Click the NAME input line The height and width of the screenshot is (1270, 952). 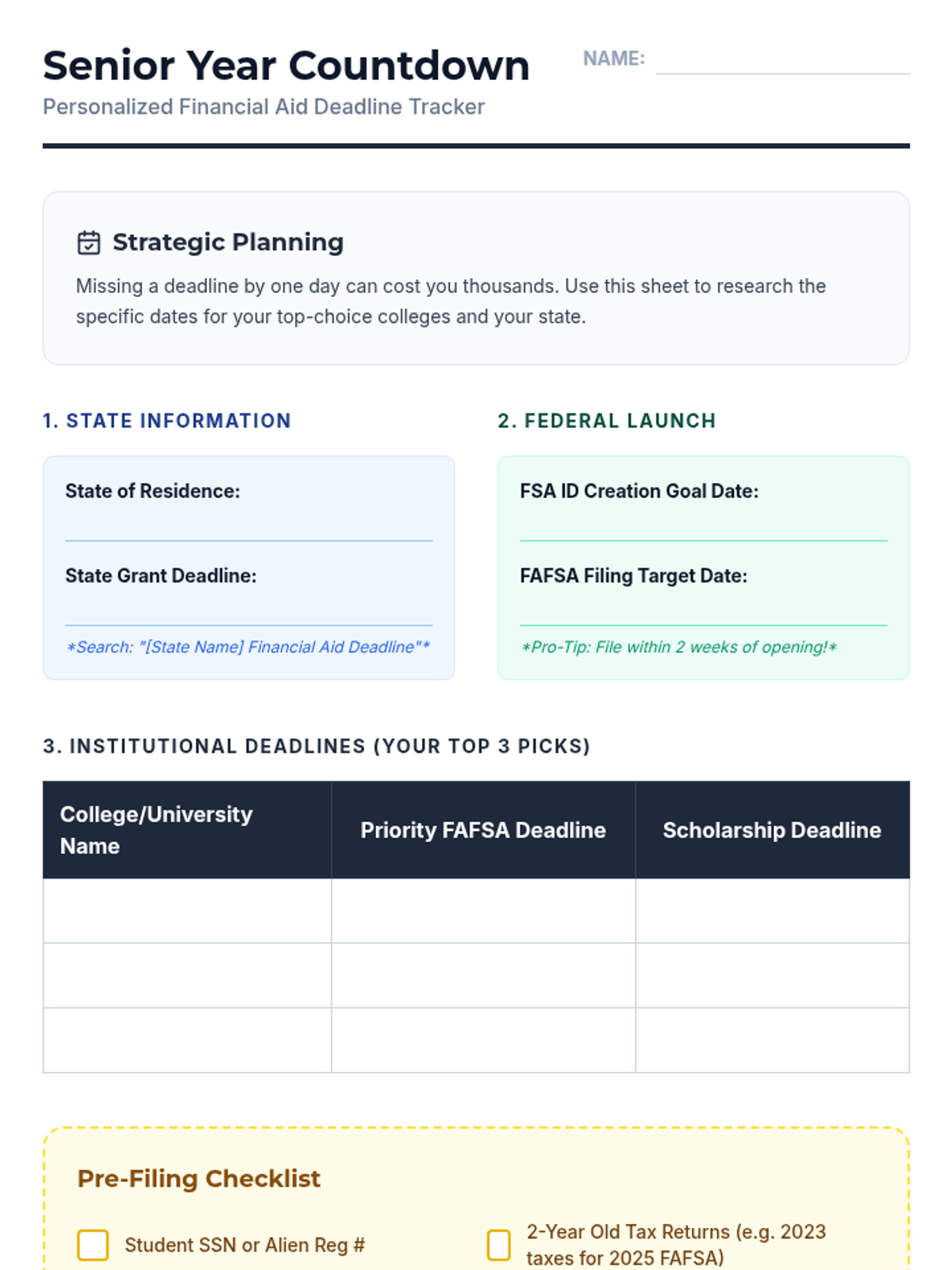pos(782,60)
